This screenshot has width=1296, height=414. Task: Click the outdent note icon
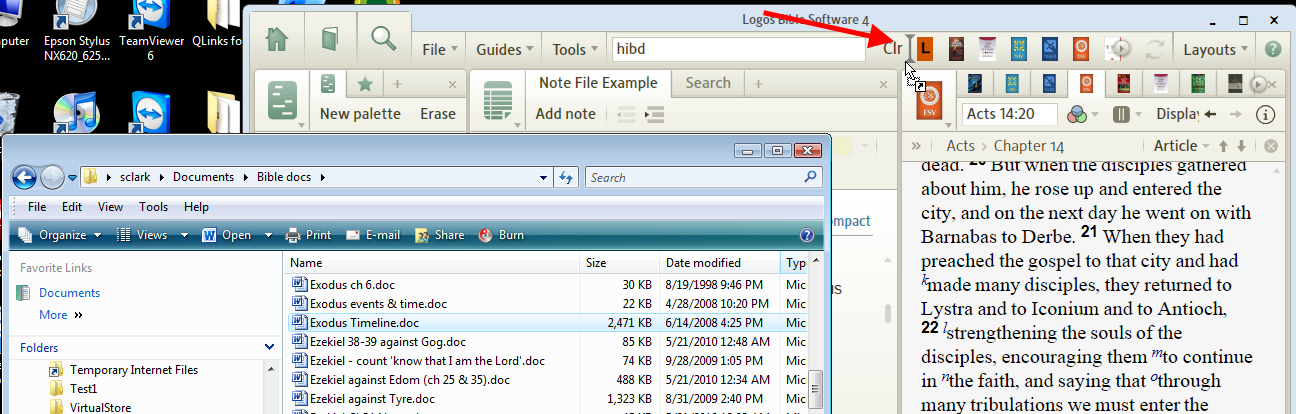(x=626, y=114)
